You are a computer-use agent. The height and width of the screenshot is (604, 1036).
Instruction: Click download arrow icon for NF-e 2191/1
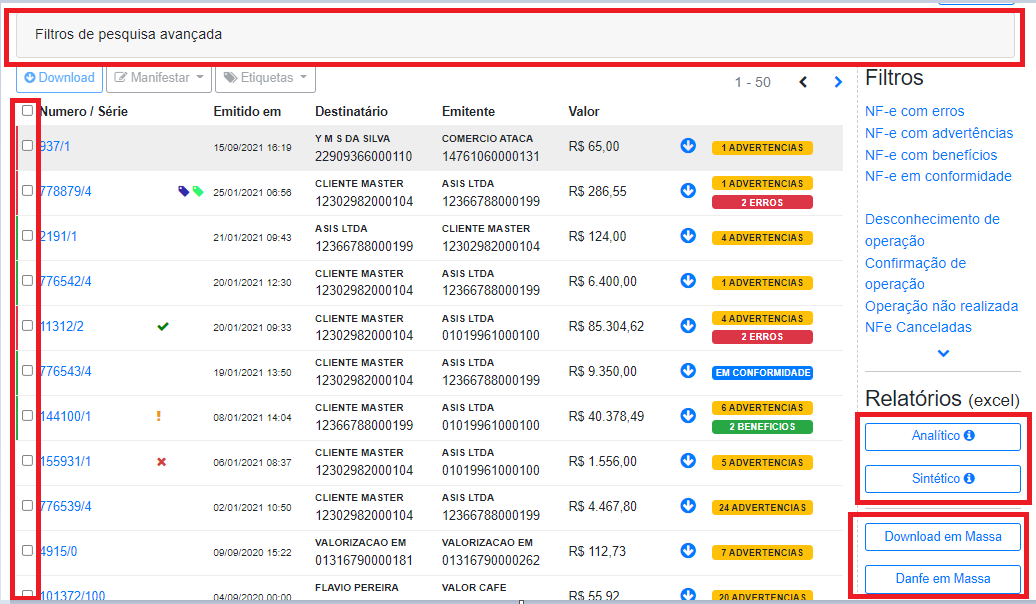(688, 235)
